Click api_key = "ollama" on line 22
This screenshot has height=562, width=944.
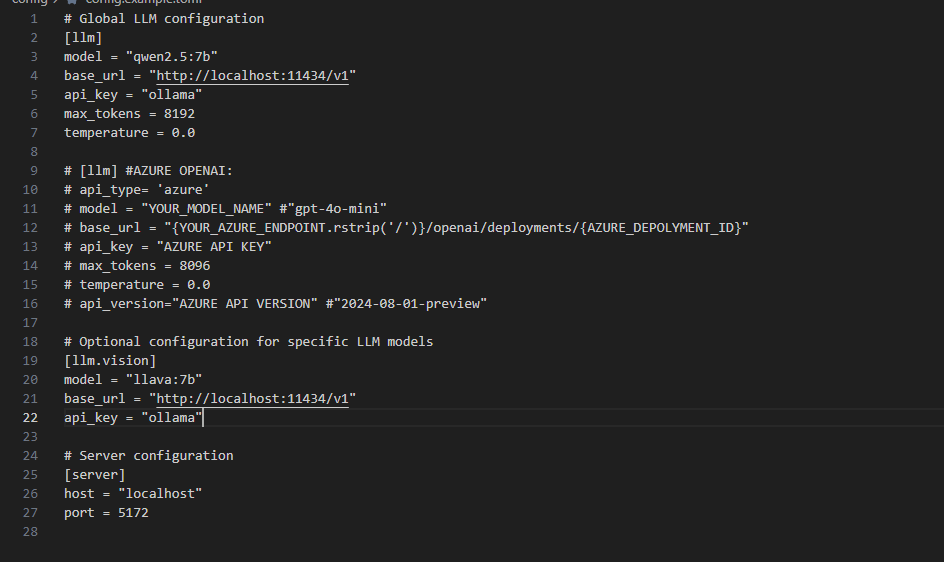click(x=133, y=417)
